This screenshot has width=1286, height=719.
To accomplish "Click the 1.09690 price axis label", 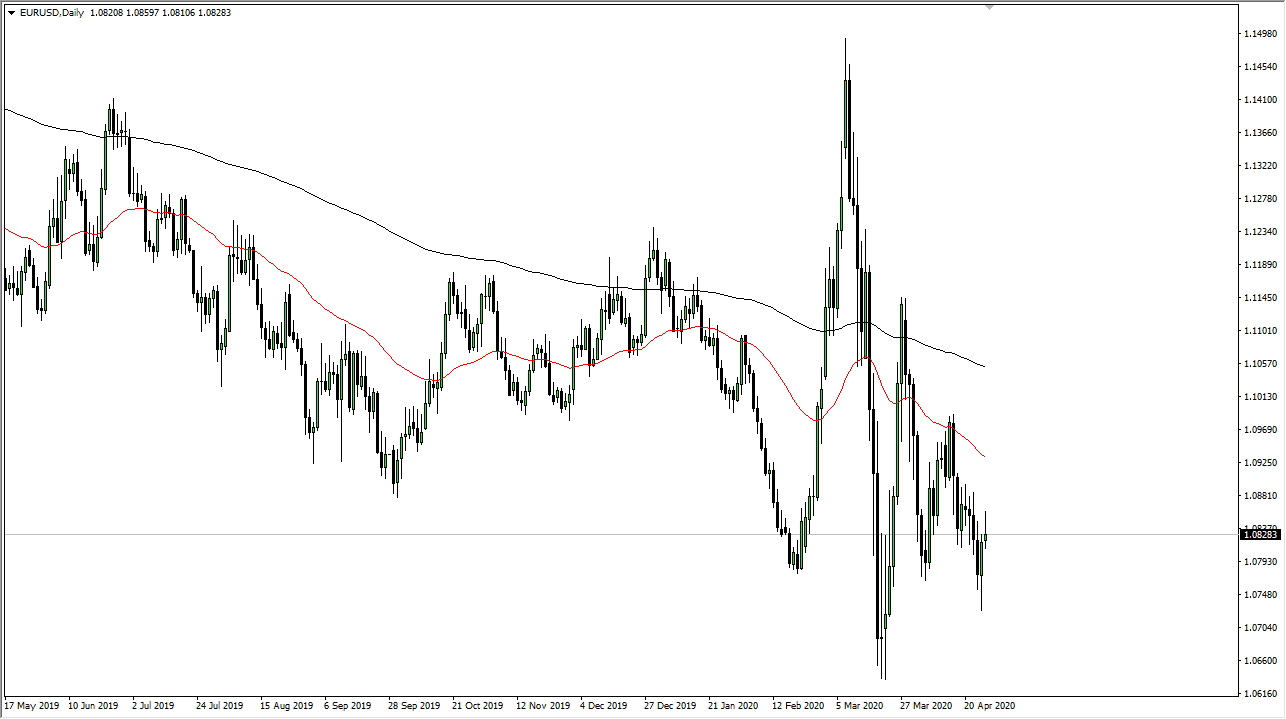I will (1261, 430).
